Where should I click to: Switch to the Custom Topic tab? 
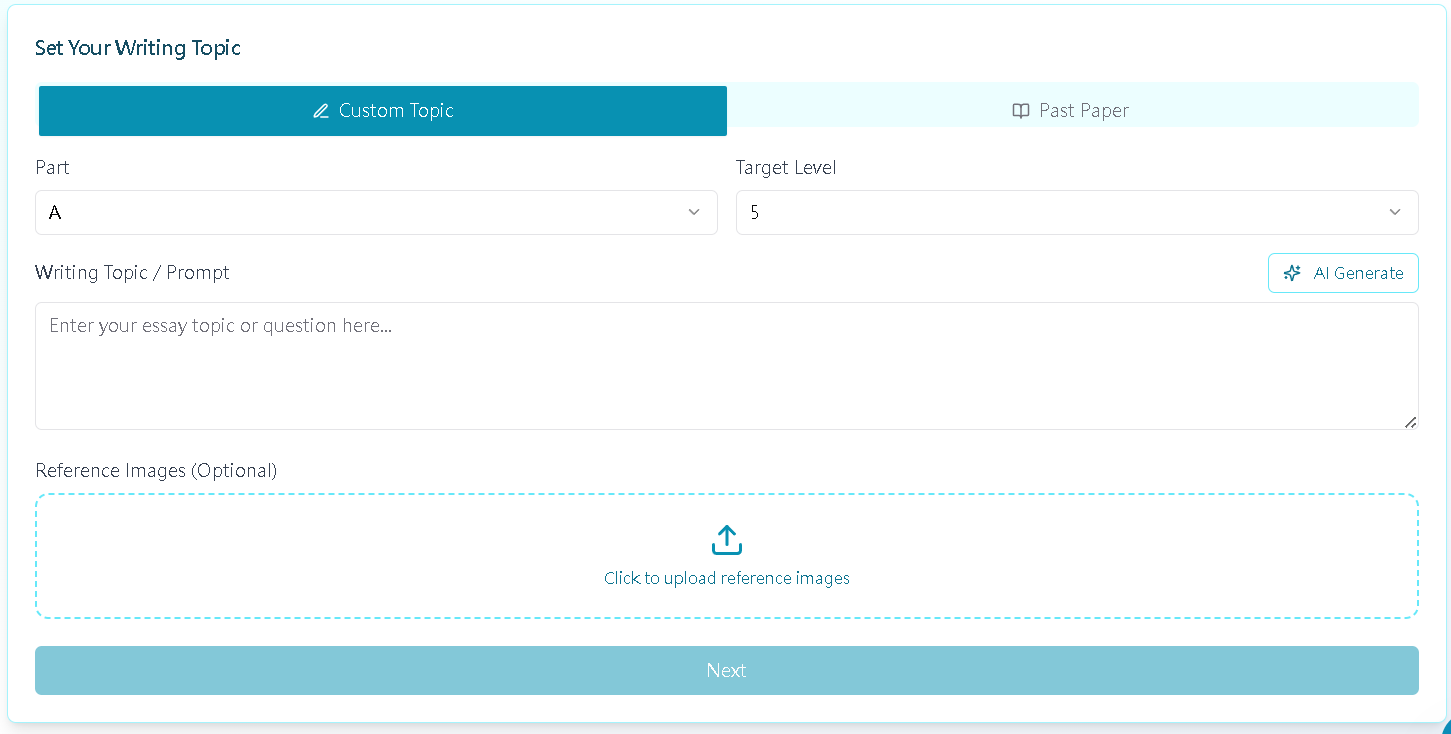click(383, 111)
